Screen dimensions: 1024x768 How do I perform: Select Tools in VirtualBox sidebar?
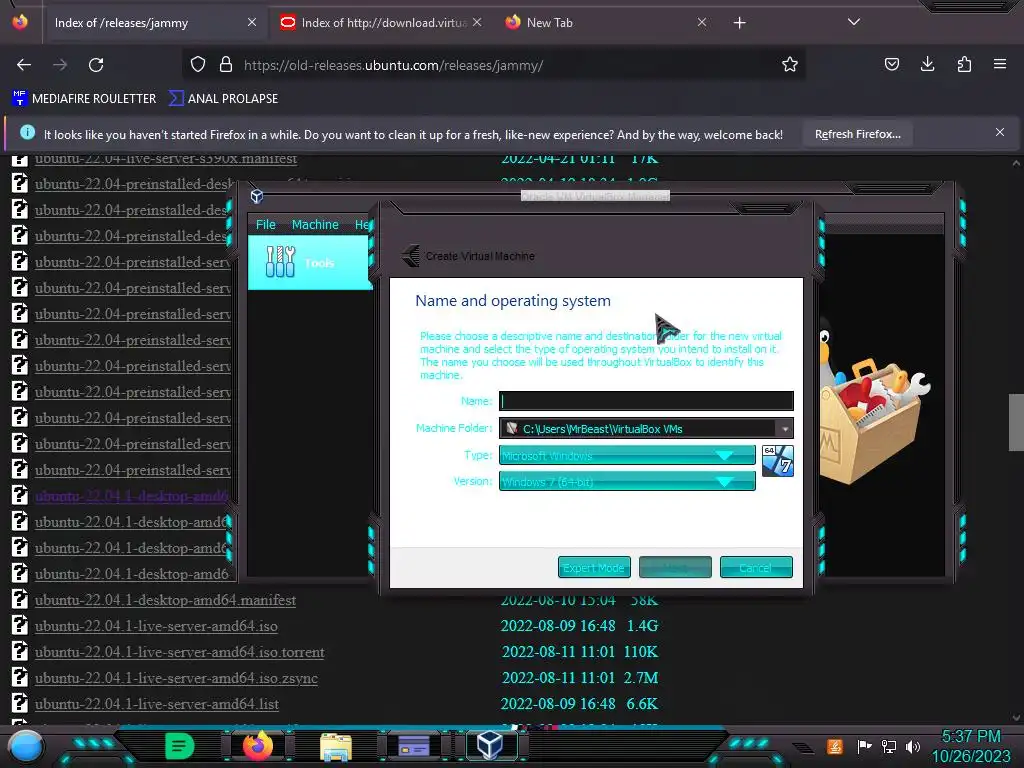(310, 263)
